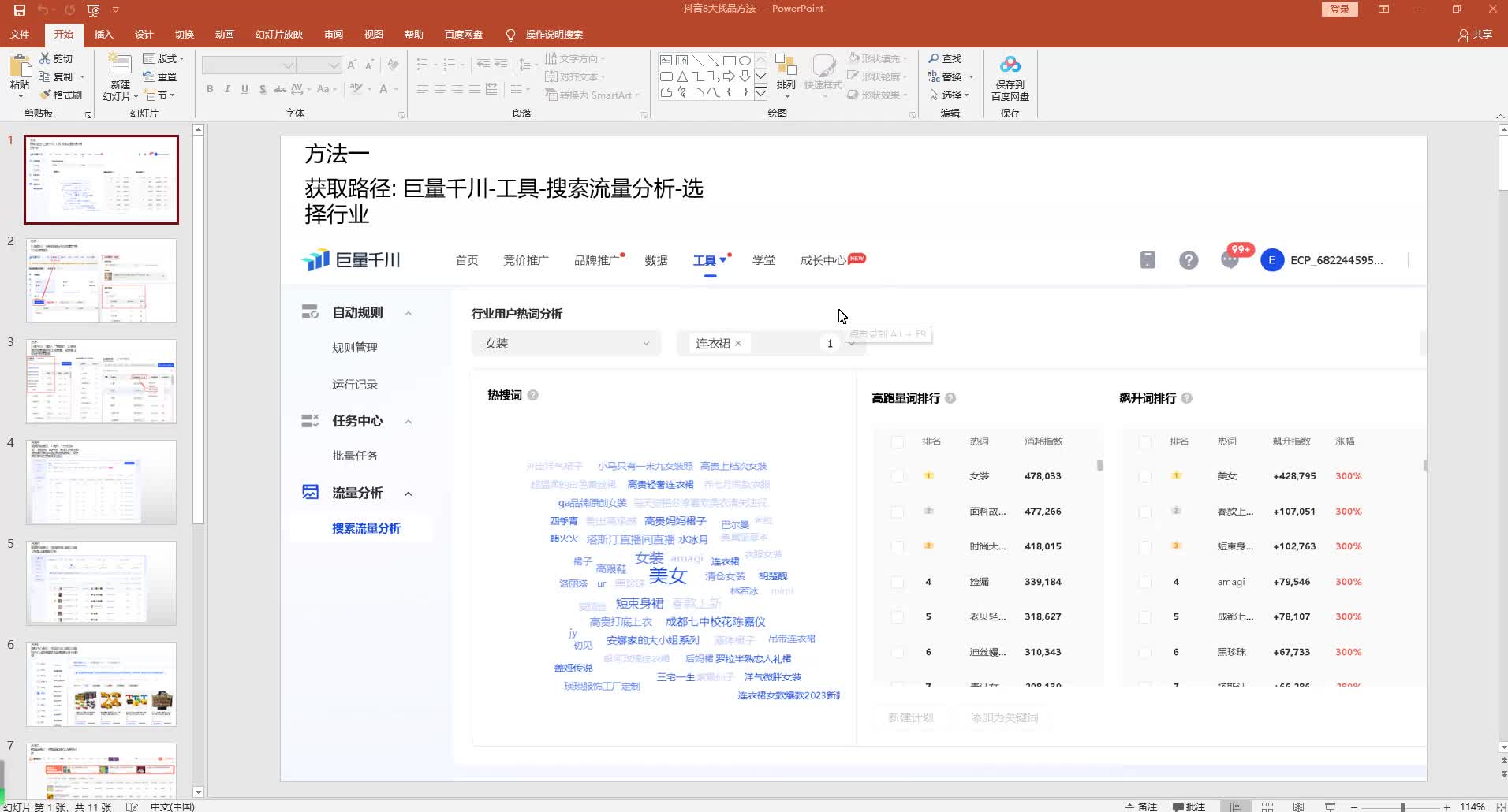Toggle Italic formatting
The image size is (1508, 812).
point(227,89)
